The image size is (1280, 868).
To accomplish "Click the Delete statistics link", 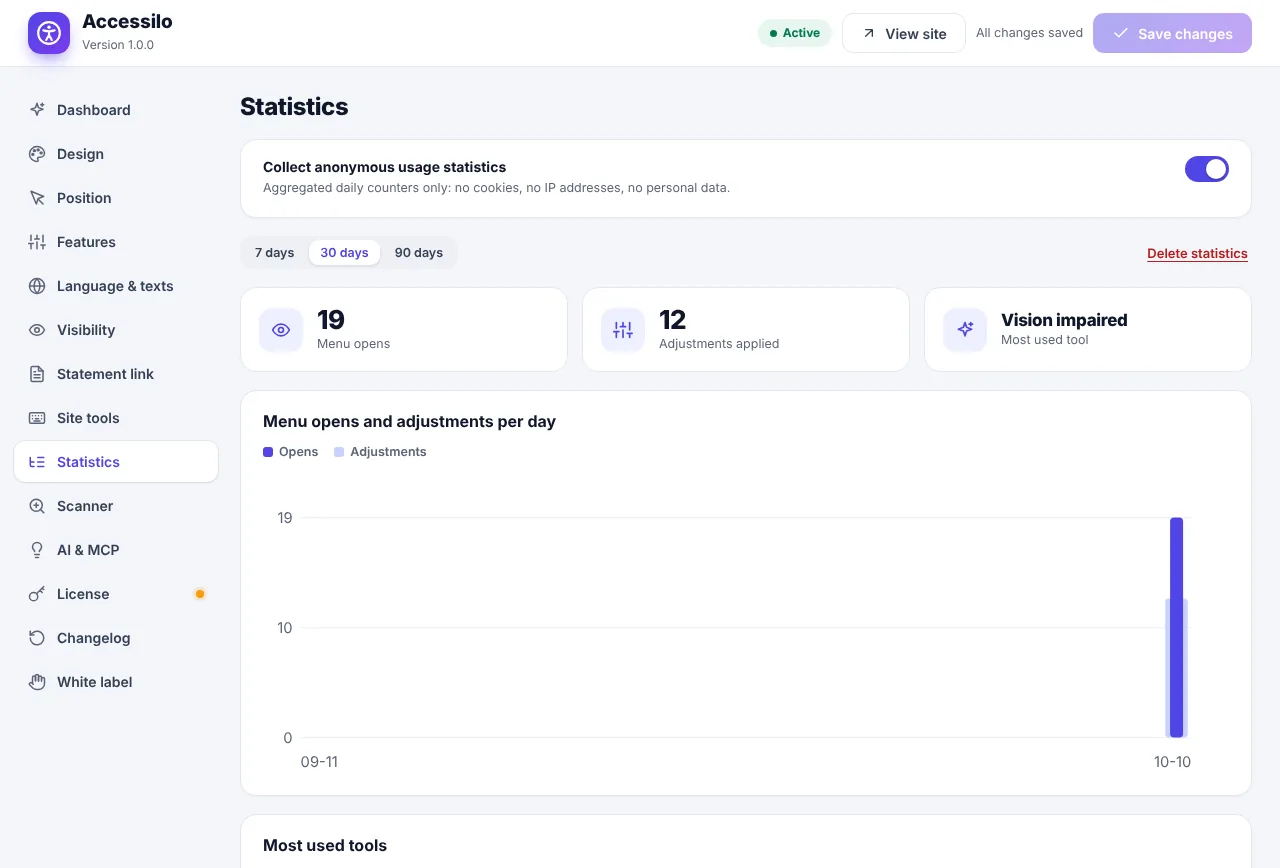I will pos(1197,253).
